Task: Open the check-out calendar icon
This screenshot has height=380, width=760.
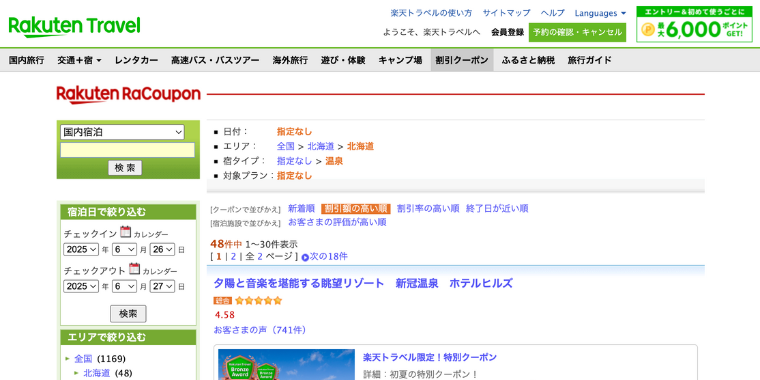Action: [x=134, y=269]
